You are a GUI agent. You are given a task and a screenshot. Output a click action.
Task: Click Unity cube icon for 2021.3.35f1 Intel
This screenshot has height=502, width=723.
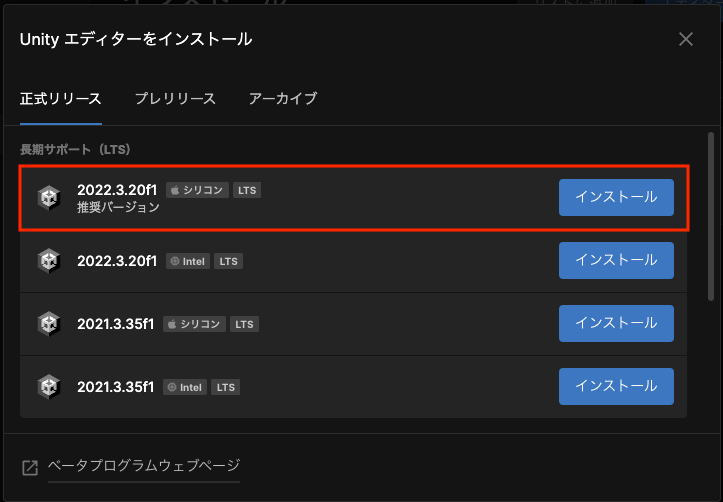(49, 387)
